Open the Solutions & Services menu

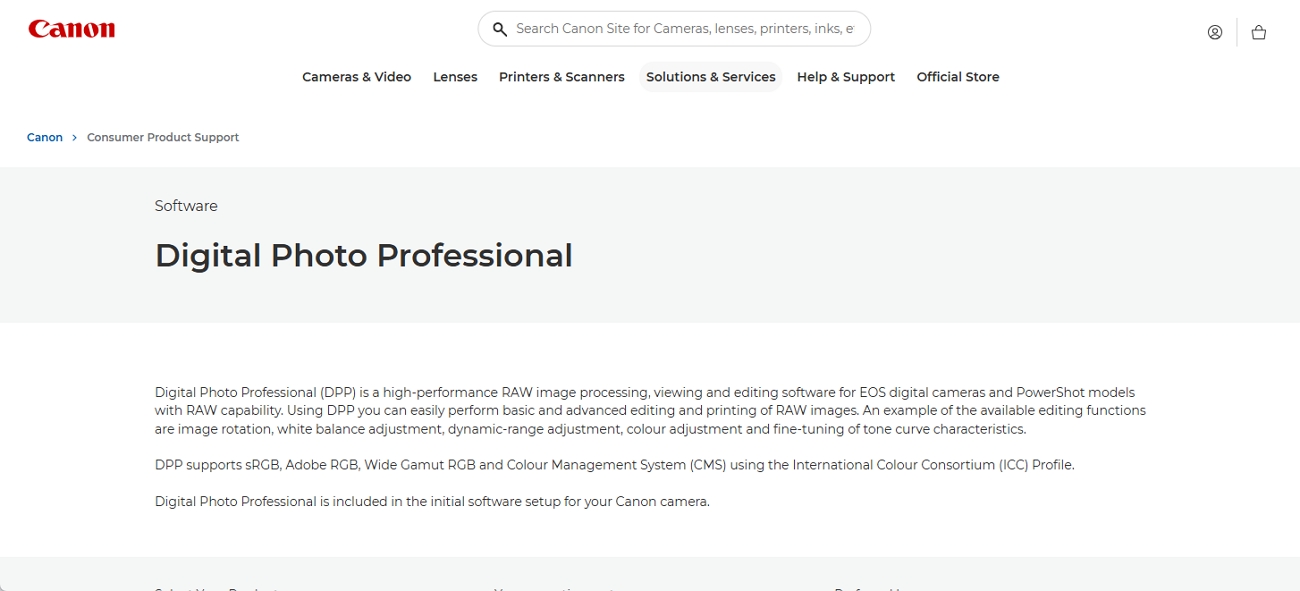[711, 77]
